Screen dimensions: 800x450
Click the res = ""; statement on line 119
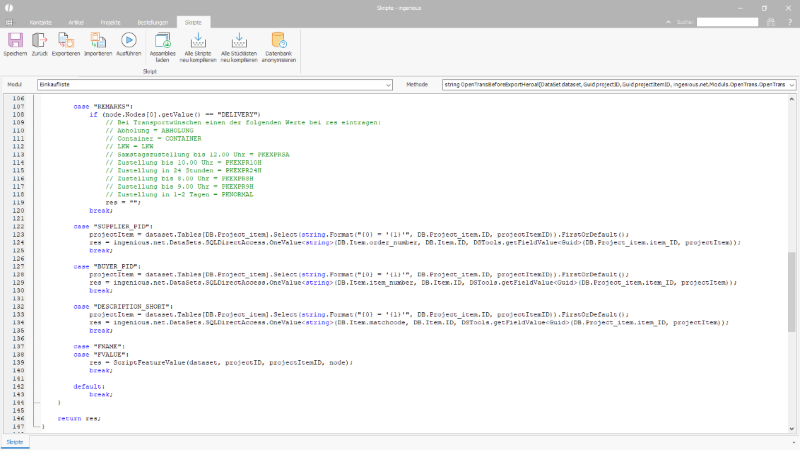pyautogui.click(x=123, y=203)
